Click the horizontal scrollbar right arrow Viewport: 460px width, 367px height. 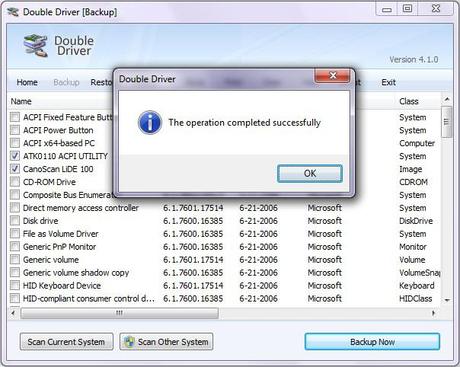pos(433,313)
